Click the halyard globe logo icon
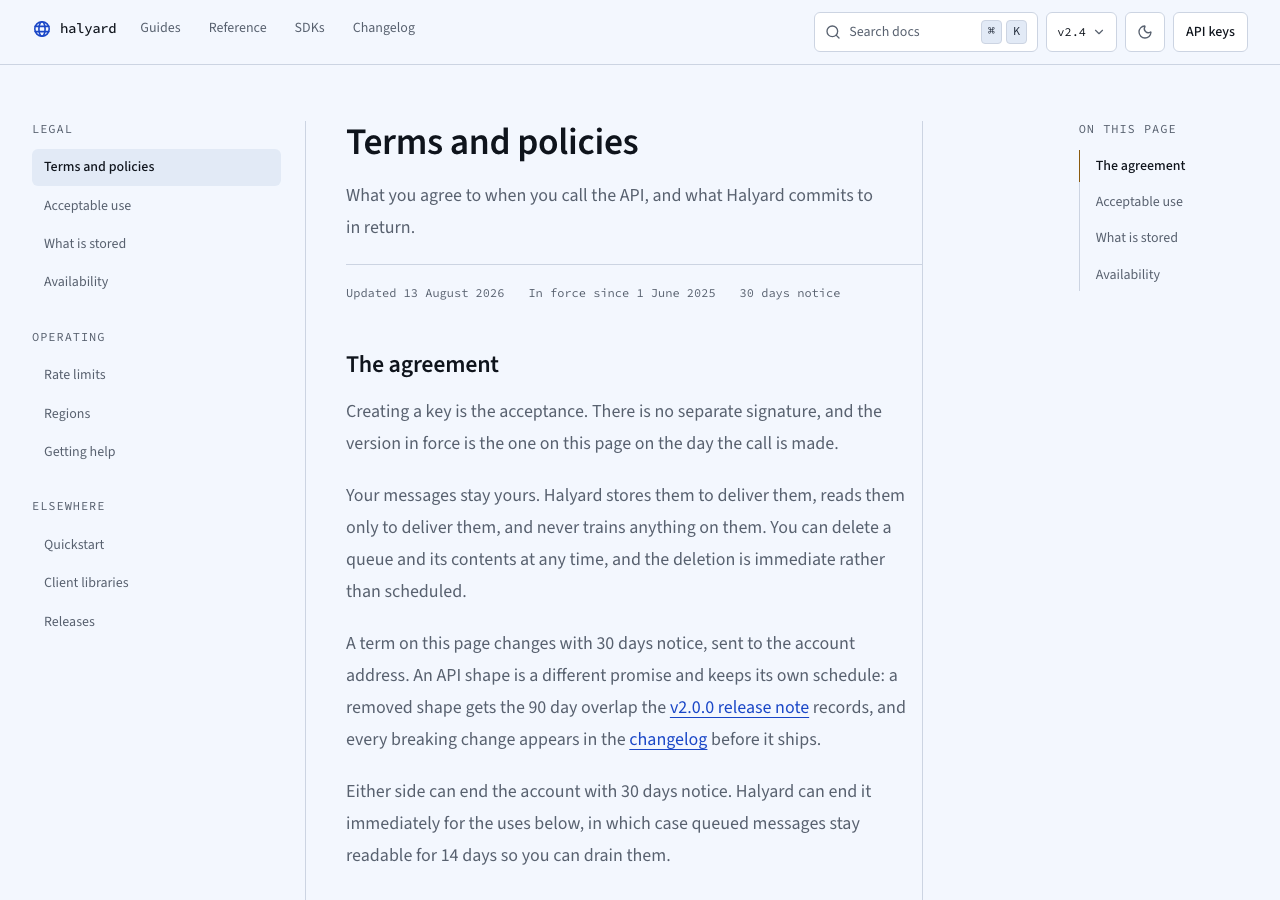1280x900 pixels. tap(42, 29)
